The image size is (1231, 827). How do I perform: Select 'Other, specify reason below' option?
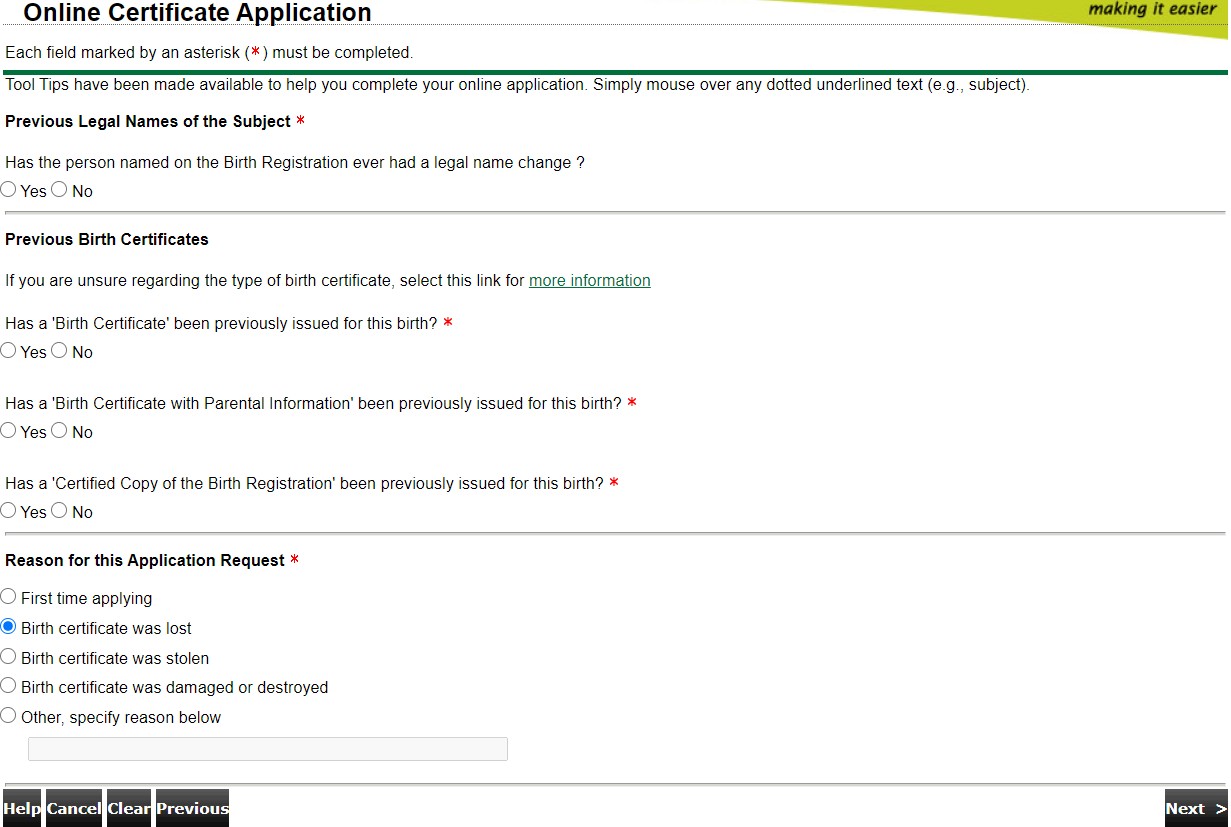point(8,716)
